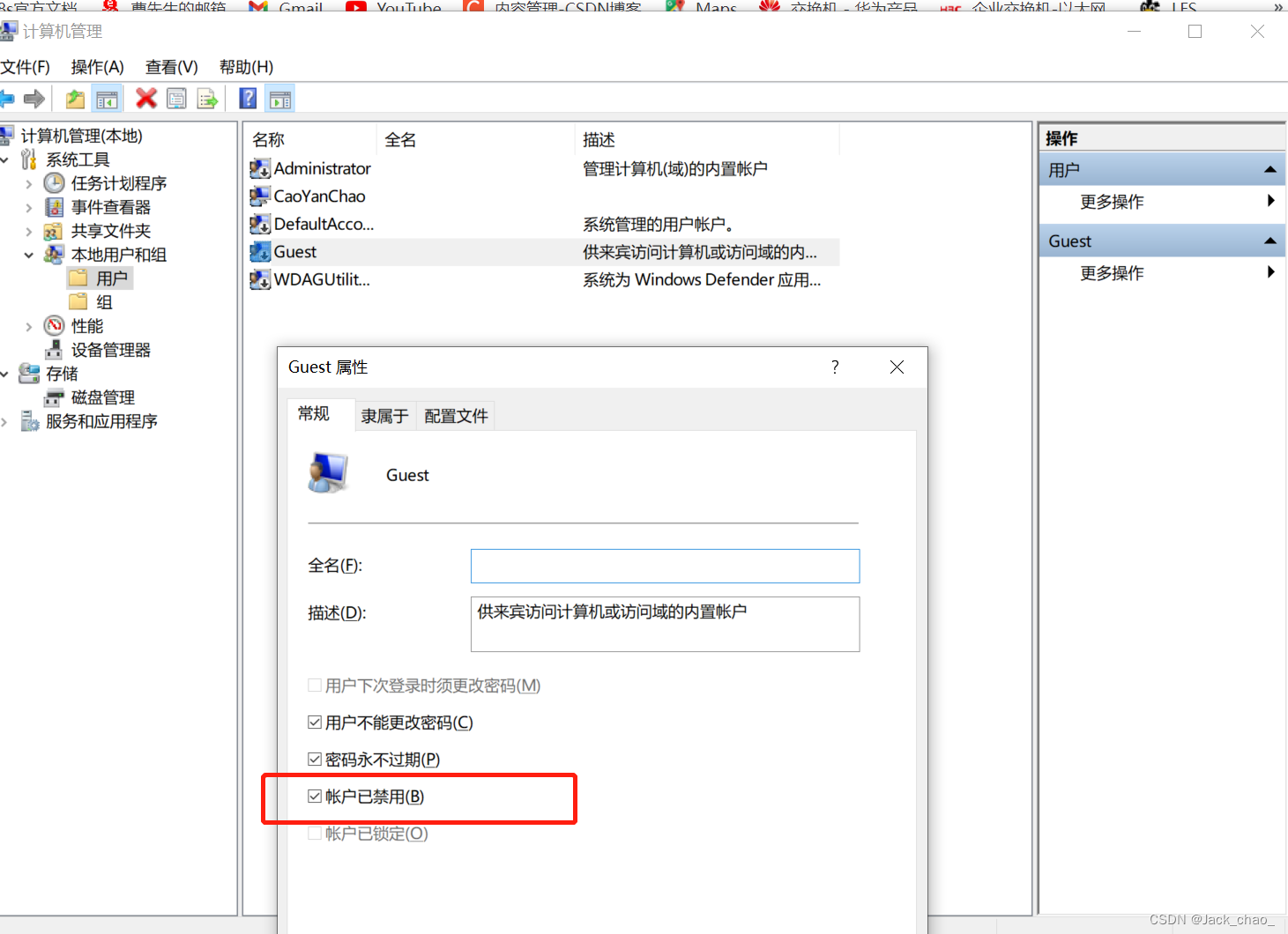Viewport: 1288px width, 934px height.
Task: Collapse the 系统工具 tree node
Action: (4, 159)
